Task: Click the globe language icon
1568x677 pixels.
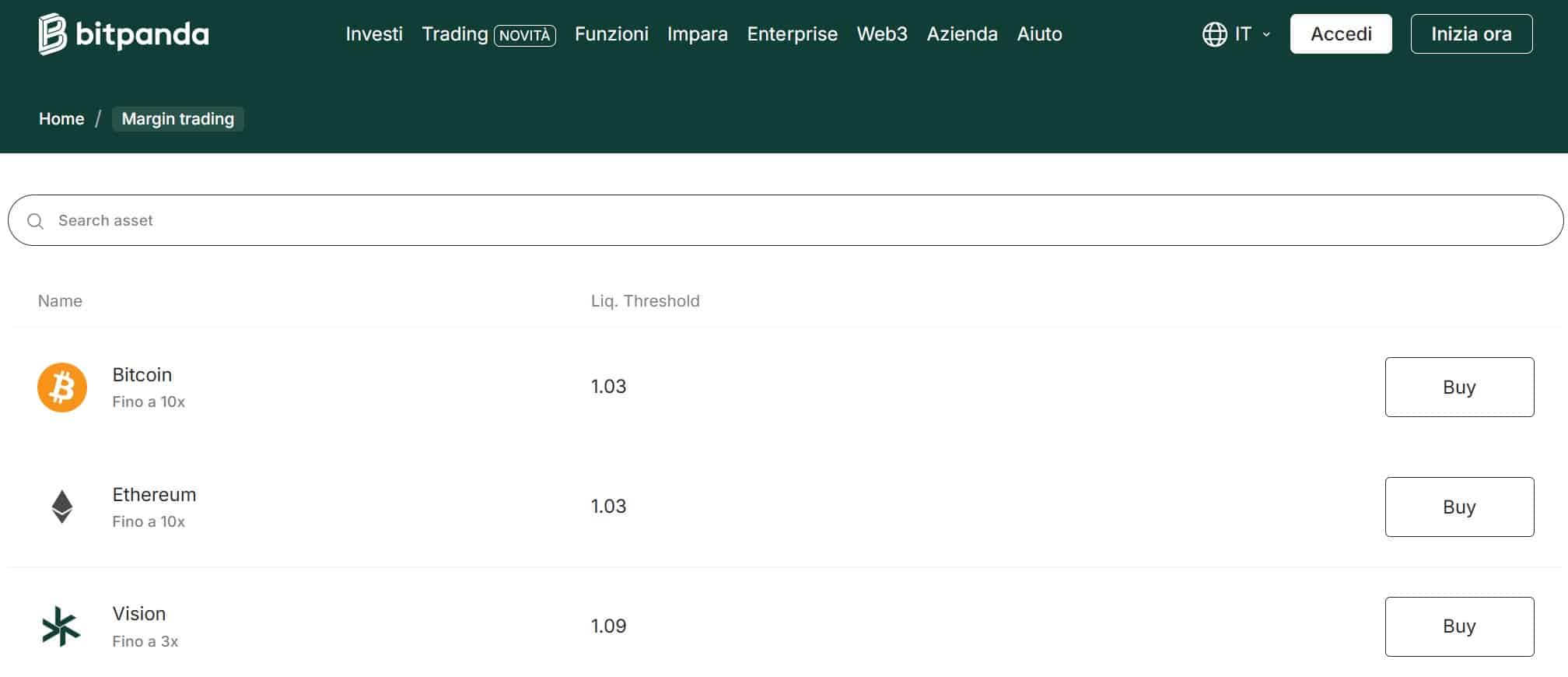Action: point(1214,34)
